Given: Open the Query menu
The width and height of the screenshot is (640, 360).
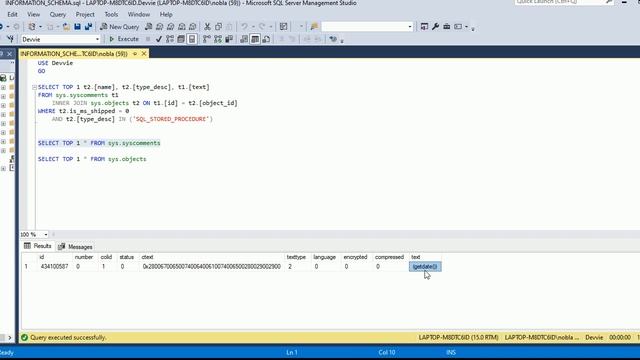Looking at the screenshot, I should [58, 14].
